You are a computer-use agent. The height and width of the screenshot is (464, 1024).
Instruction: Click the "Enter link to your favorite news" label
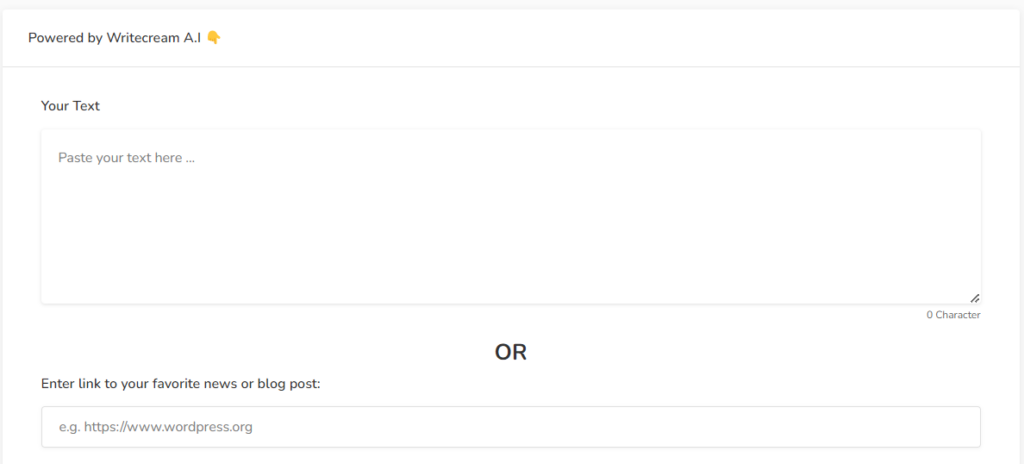pyautogui.click(x=180, y=383)
